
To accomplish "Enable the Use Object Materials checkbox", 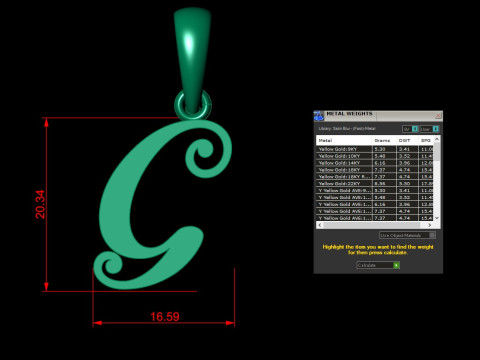I will pos(432,235).
